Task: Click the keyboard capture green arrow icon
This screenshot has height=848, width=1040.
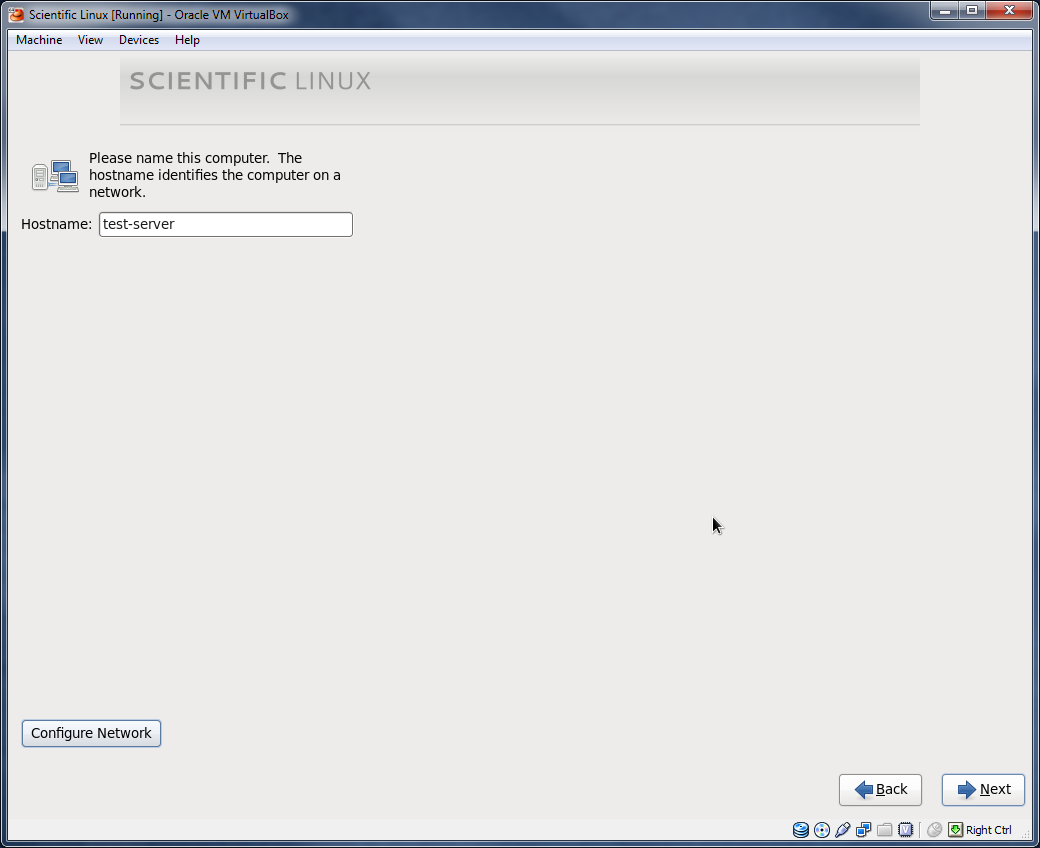Action: (955, 829)
